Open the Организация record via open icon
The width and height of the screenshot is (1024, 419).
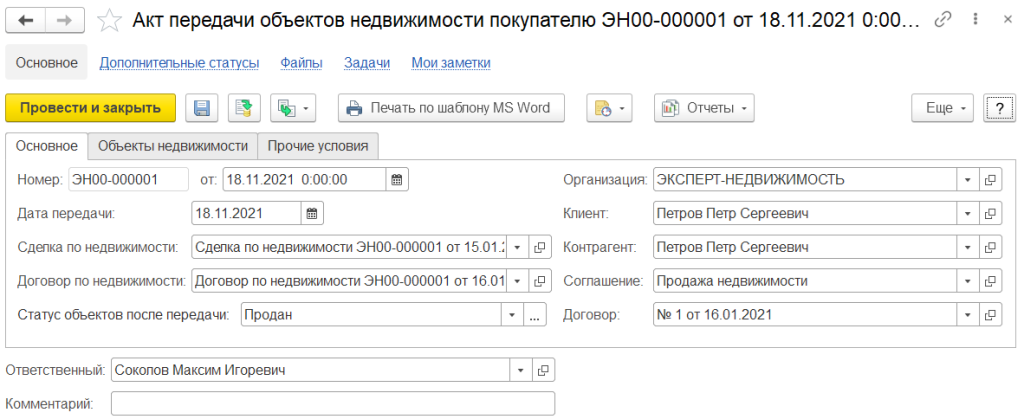pos(990,180)
